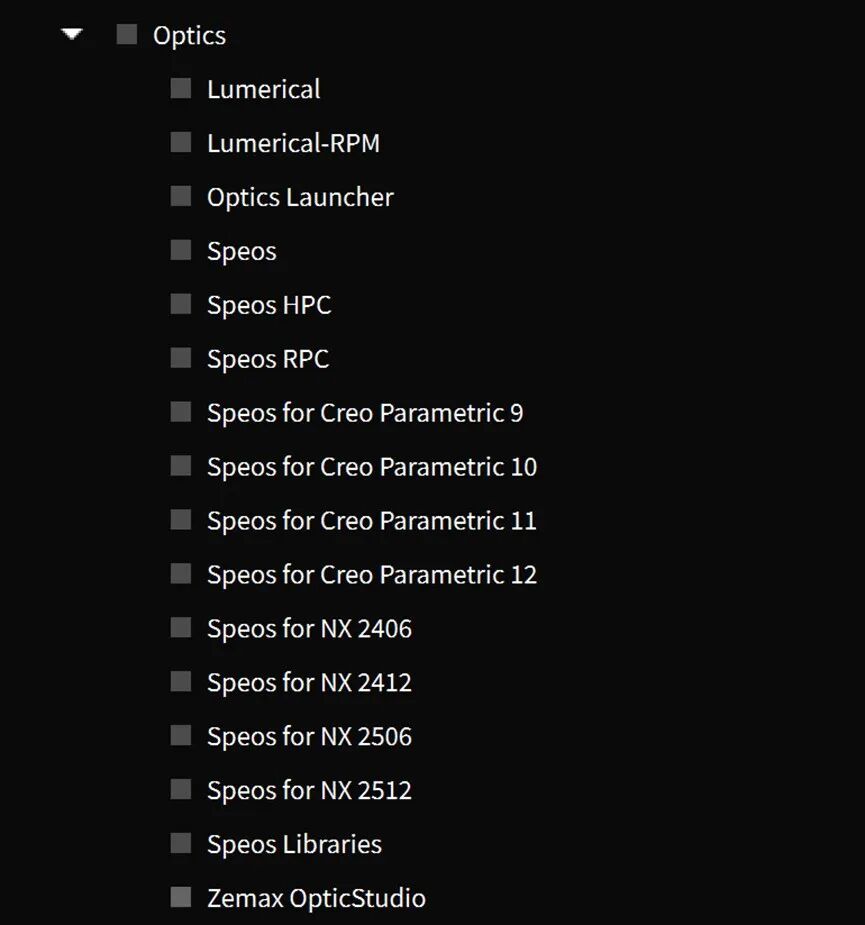Click the Optics group label
This screenshot has height=925, width=865.
point(189,36)
